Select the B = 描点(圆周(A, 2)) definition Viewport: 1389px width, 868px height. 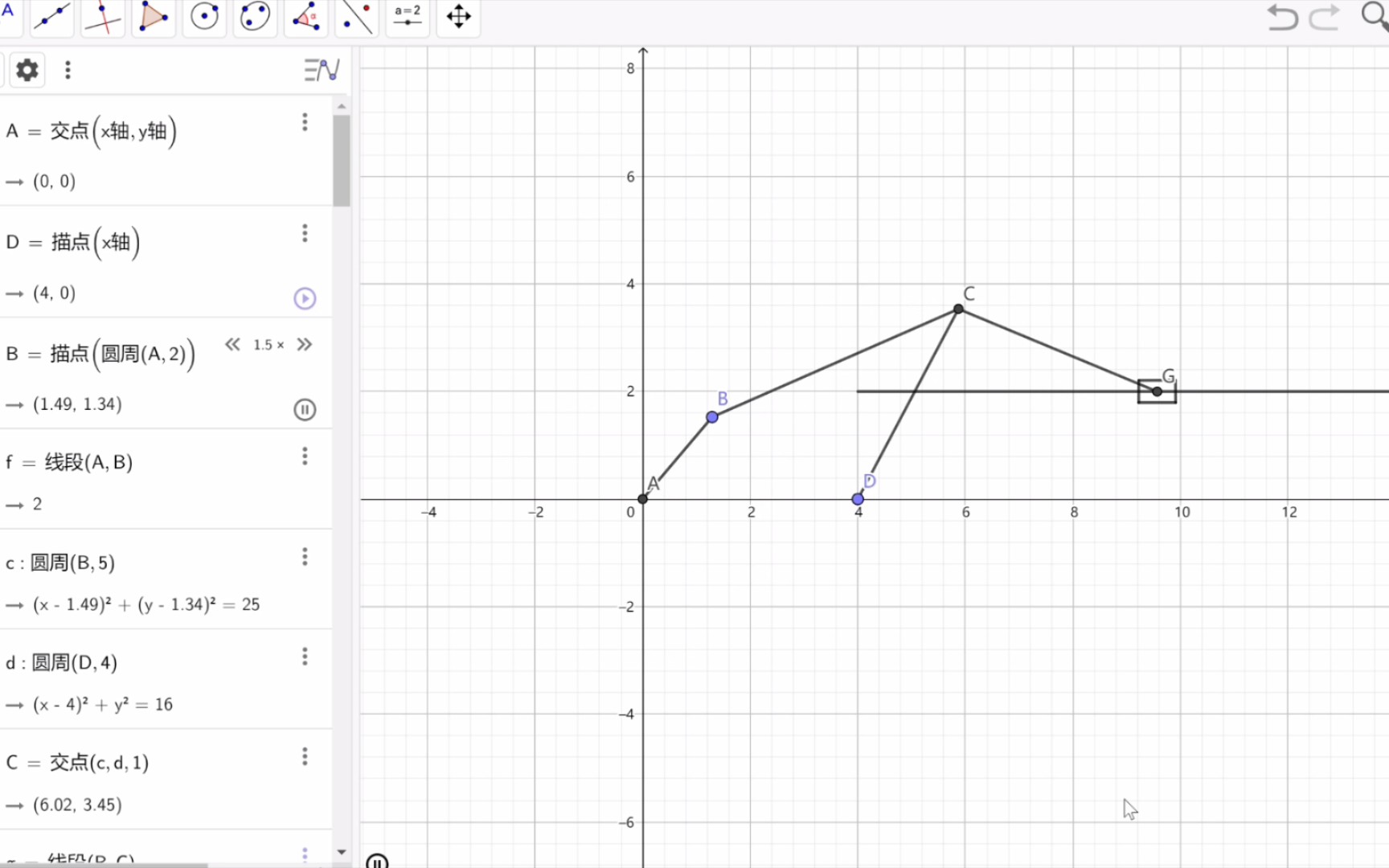coord(100,354)
